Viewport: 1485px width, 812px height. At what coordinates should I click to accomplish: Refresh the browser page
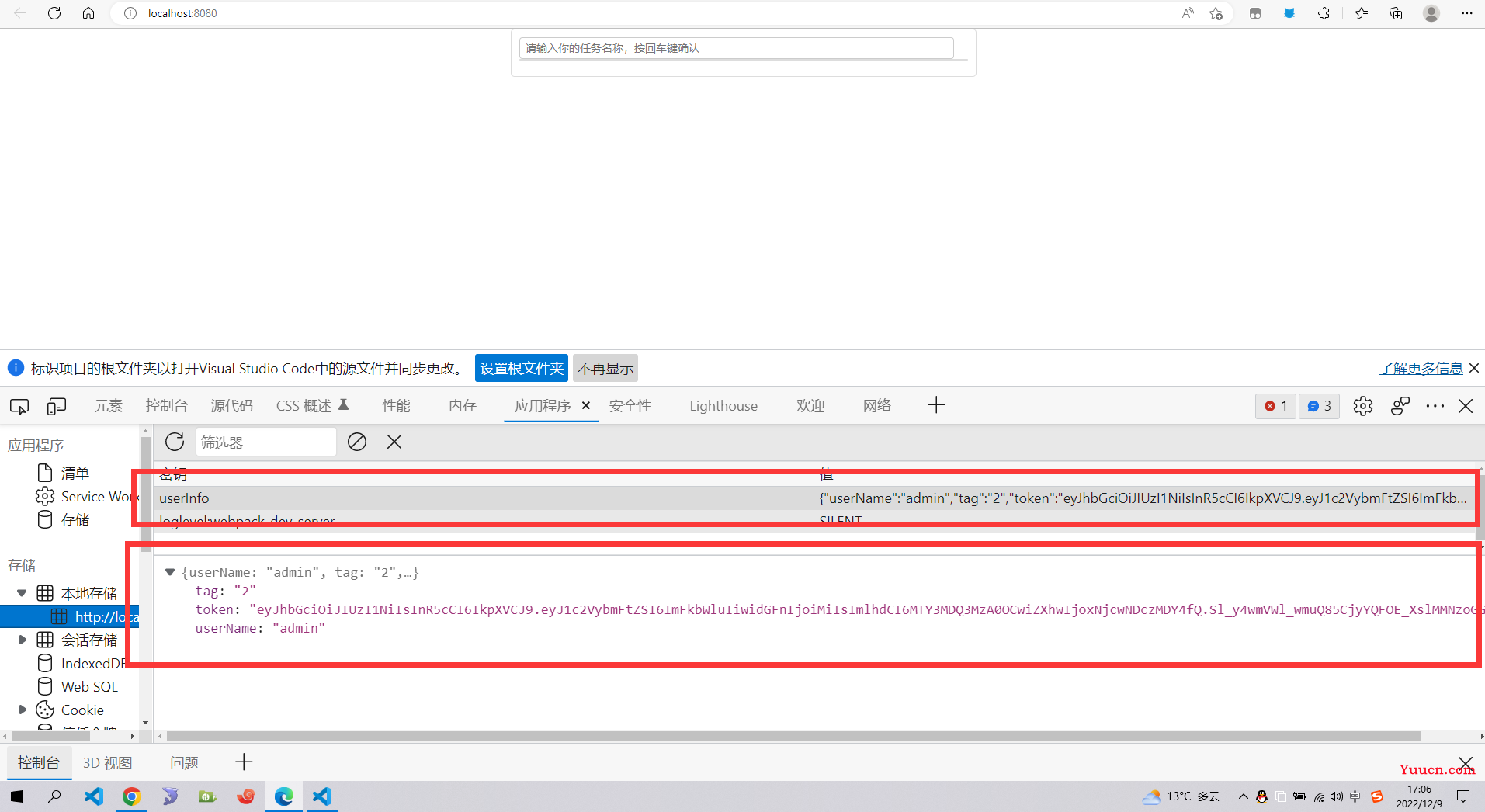coord(54,13)
